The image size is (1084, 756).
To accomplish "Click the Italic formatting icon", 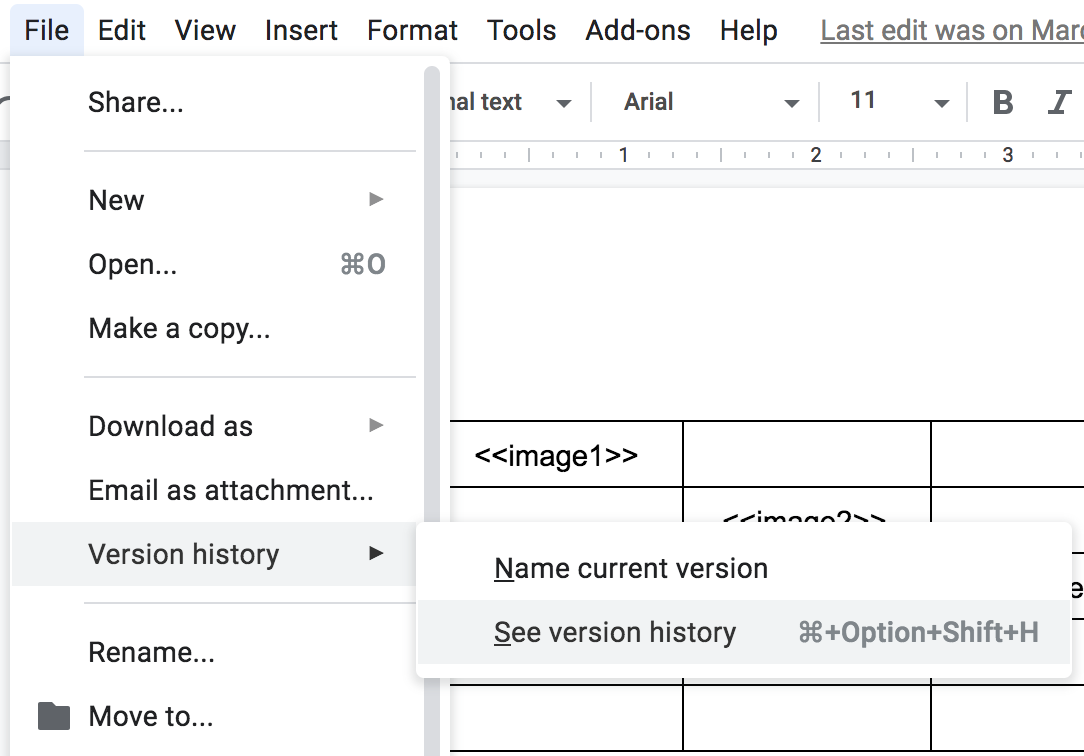I will click(x=1059, y=102).
